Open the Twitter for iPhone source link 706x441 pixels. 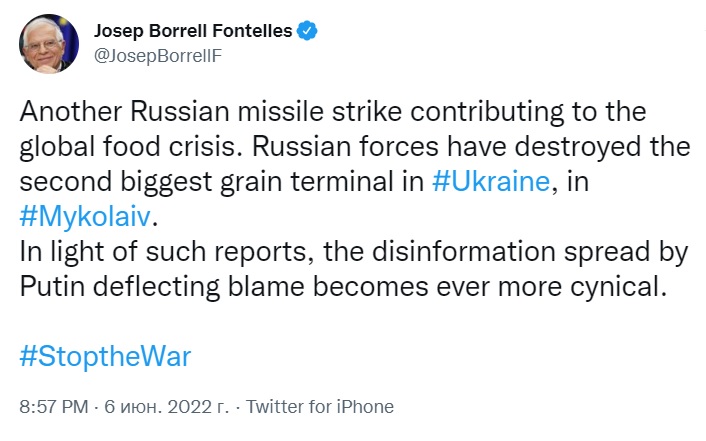319,407
